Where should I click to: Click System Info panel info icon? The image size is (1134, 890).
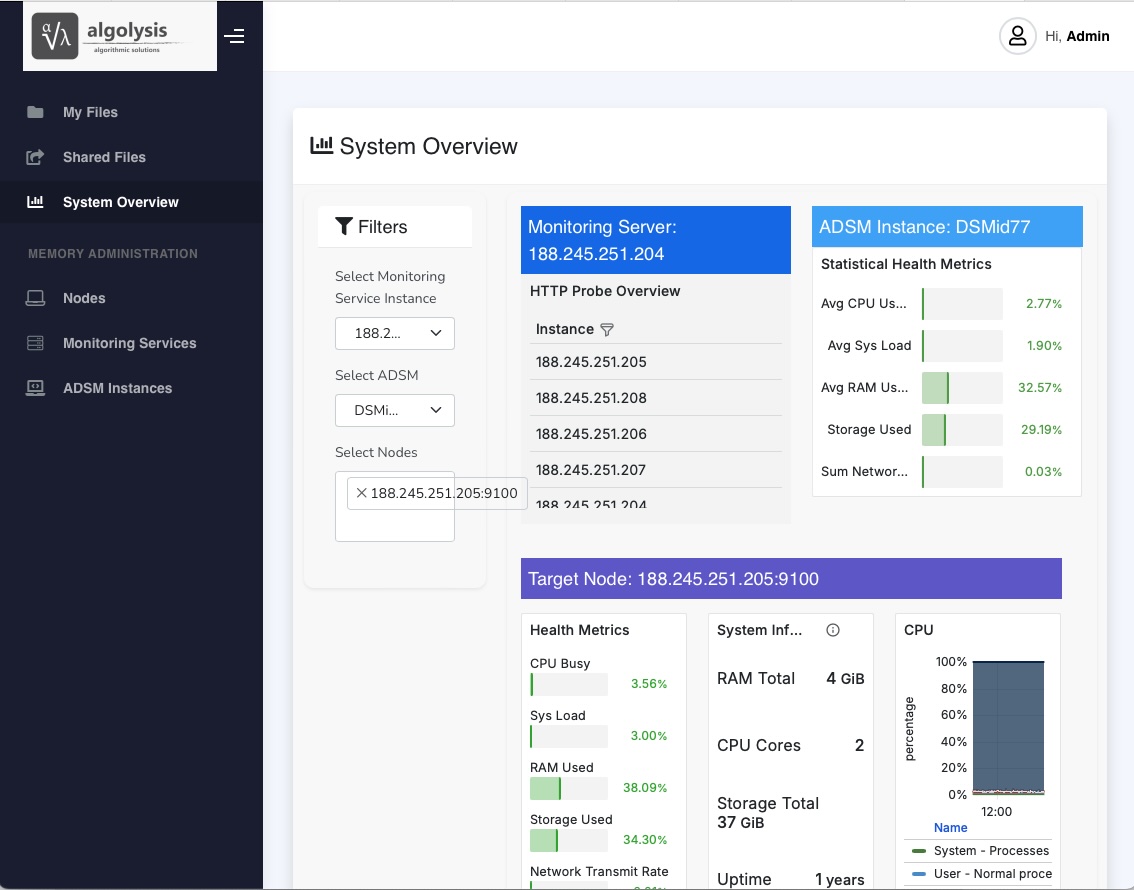(833, 630)
